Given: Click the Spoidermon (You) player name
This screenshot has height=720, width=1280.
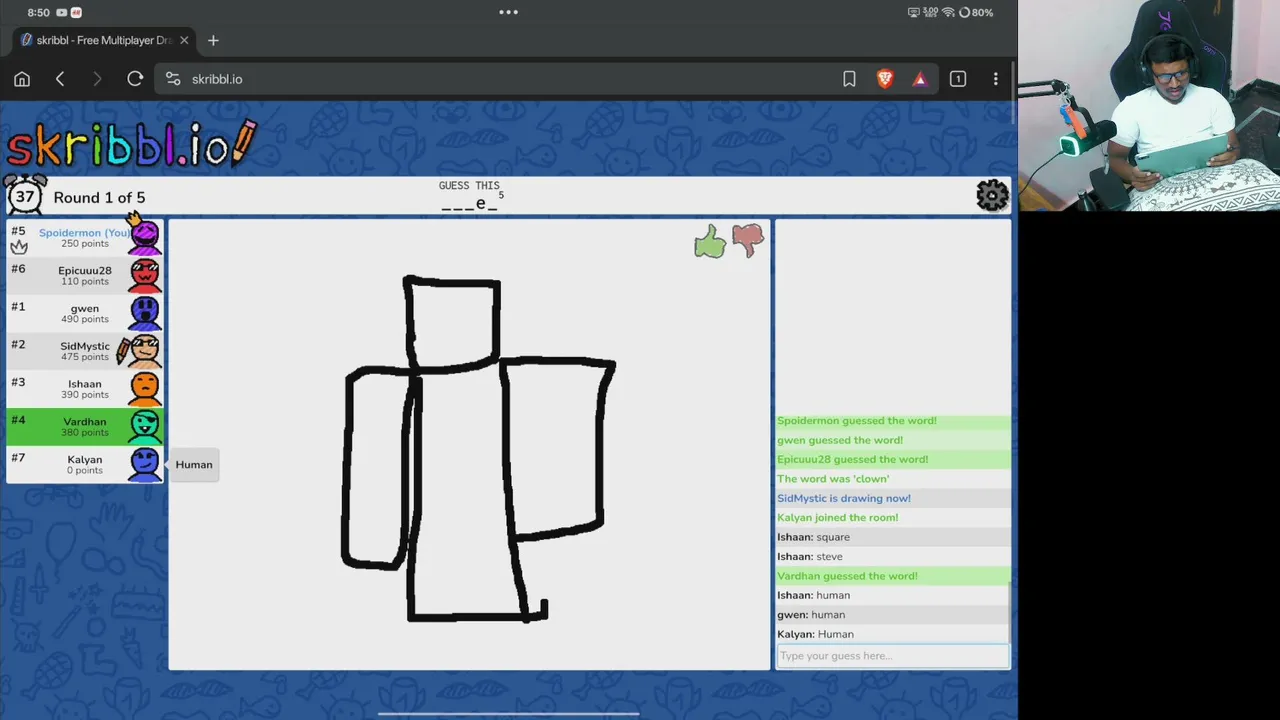Looking at the screenshot, I should point(85,233).
